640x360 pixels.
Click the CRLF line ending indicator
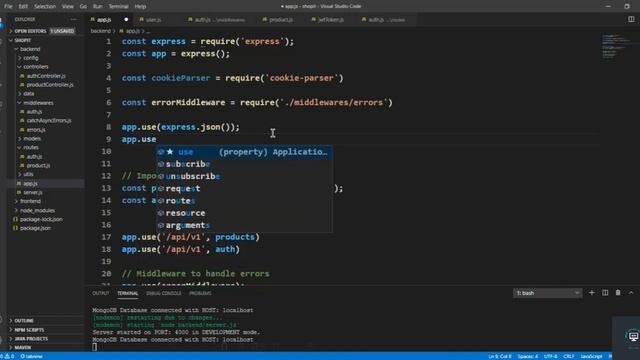coord(569,356)
